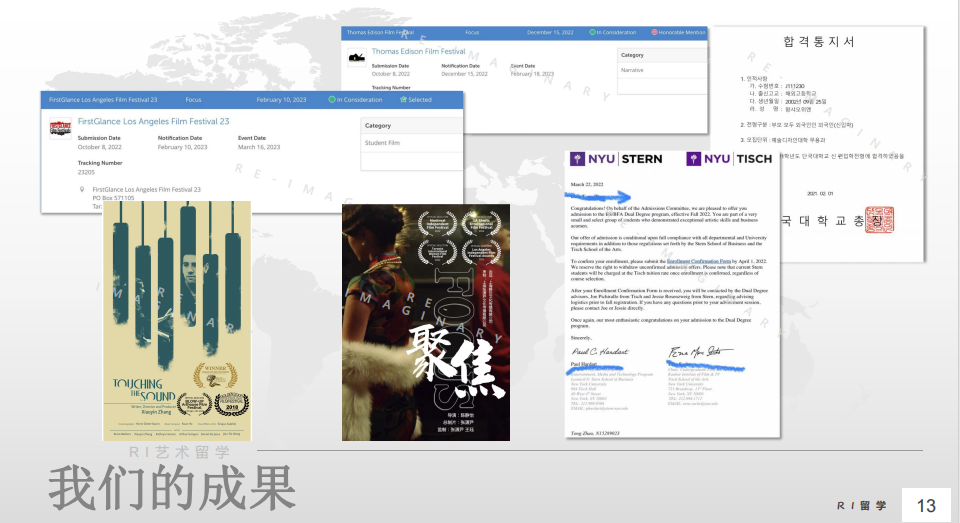Screen dimensions: 960x523
Task: Select the Korean 합격통지서 certificate image
Action: pyautogui.click(x=819, y=144)
